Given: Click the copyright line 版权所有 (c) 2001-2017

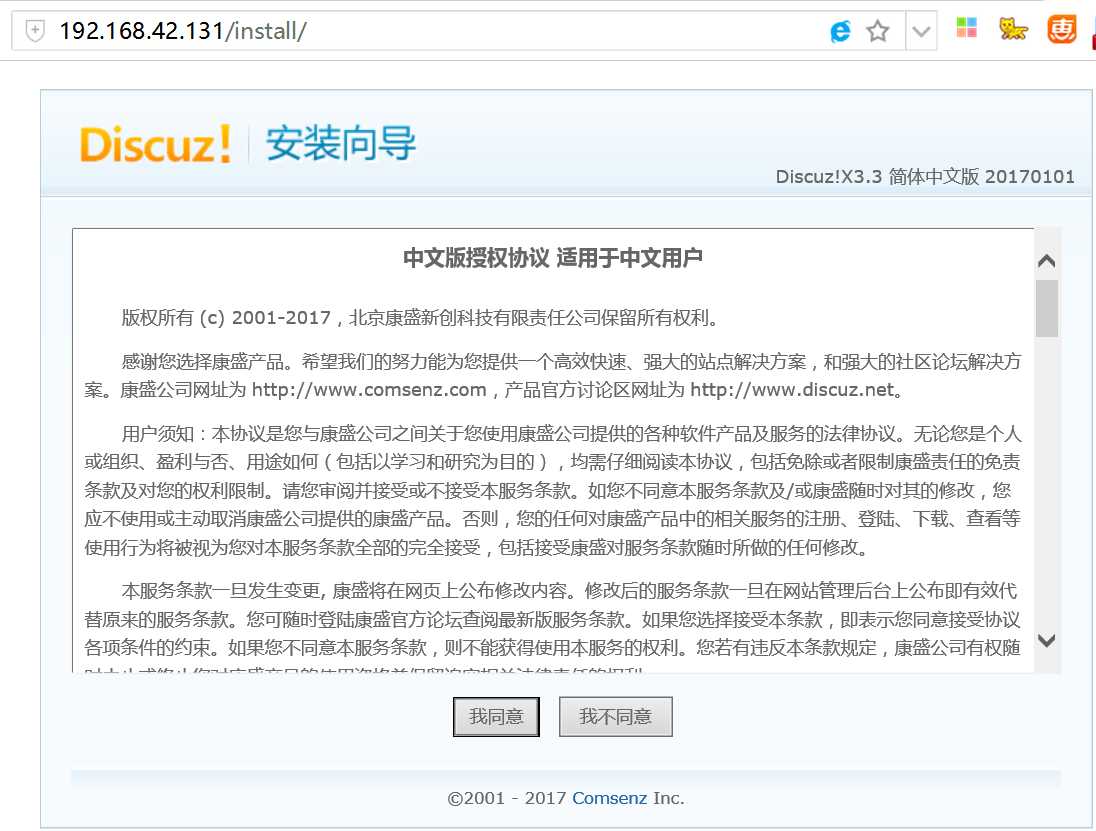Looking at the screenshot, I should pos(419,318).
